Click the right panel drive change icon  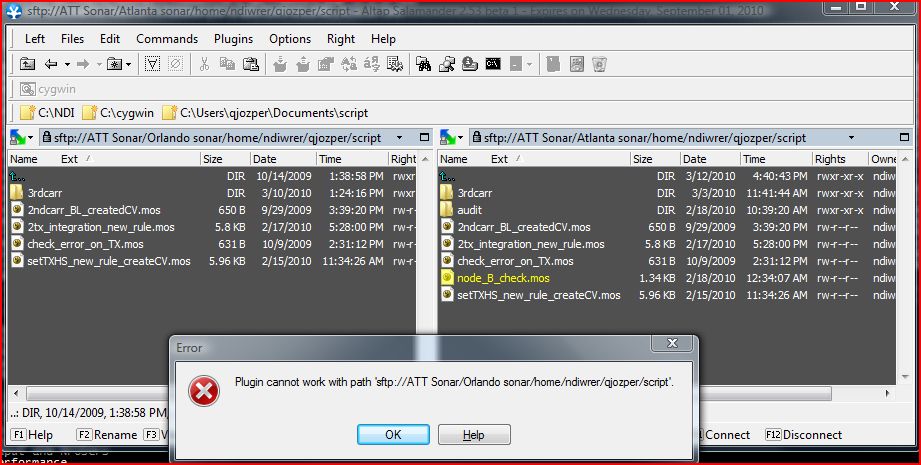tap(451, 137)
